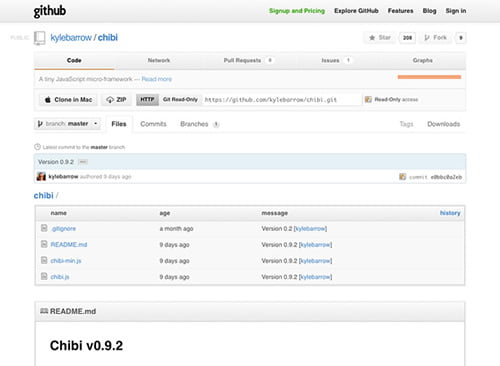
Task: Open the Pull Requests tab
Action: tap(248, 60)
